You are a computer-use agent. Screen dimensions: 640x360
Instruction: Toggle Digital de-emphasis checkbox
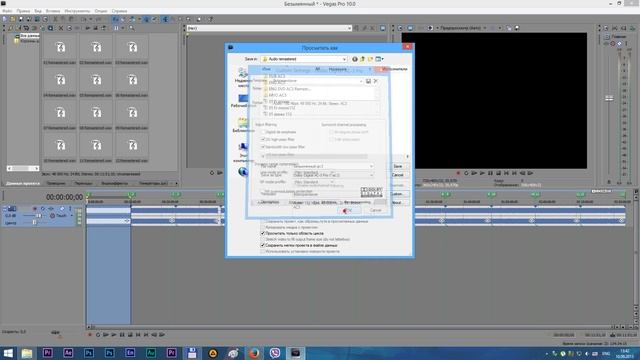click(x=263, y=132)
